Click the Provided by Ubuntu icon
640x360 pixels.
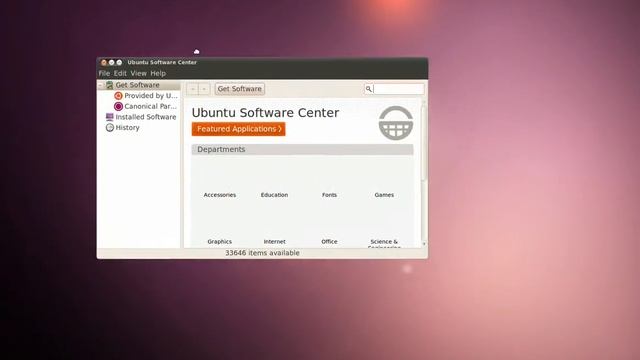click(118, 96)
